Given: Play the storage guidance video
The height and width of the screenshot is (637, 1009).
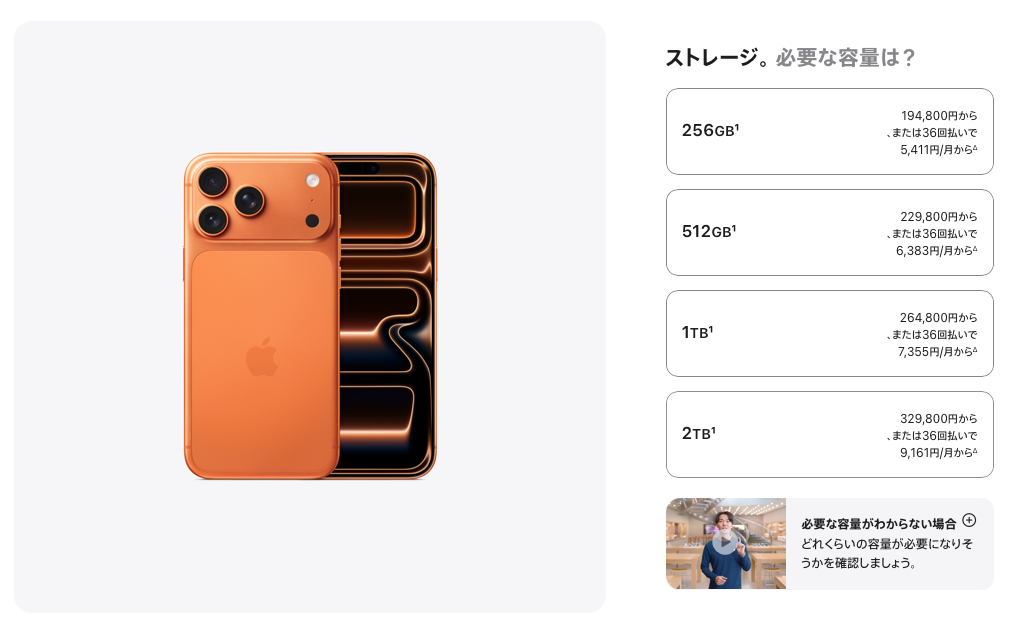Looking at the screenshot, I should pyautogui.click(x=725, y=542).
